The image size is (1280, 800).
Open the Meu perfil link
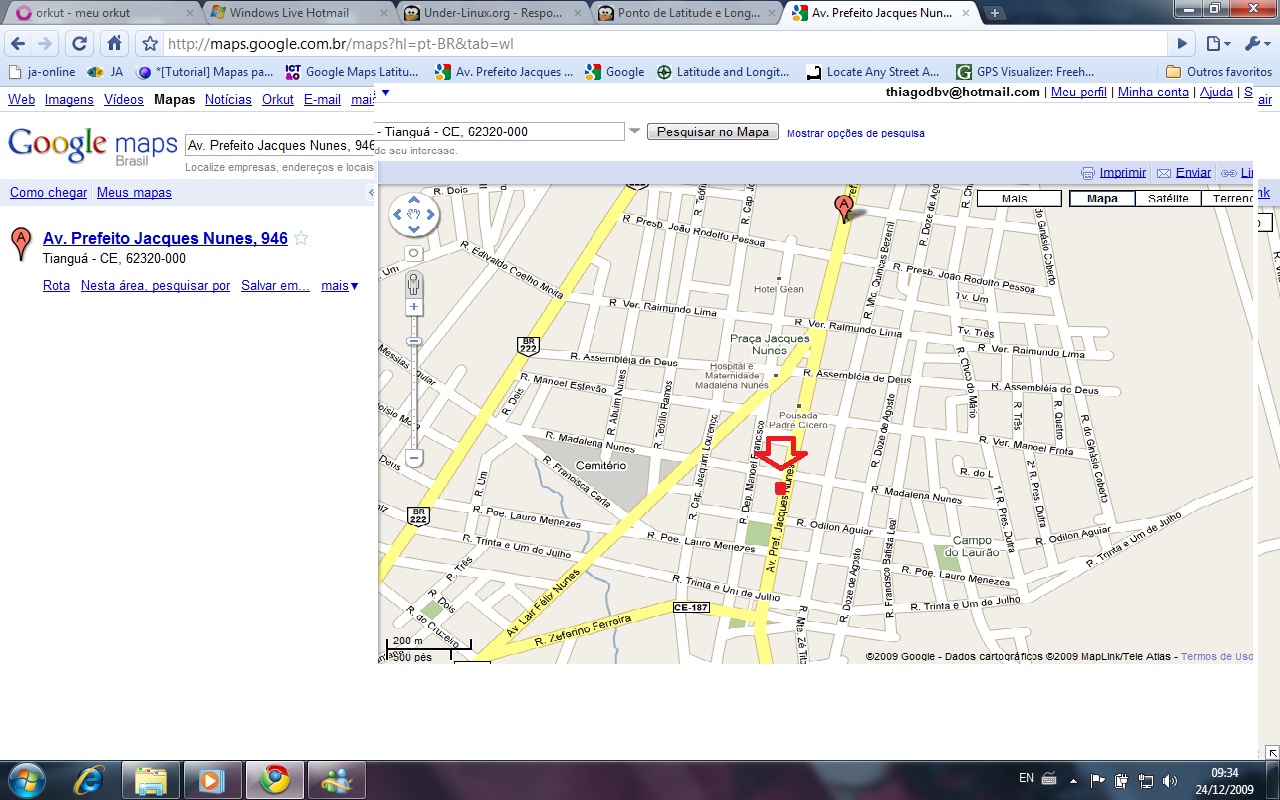(1079, 92)
